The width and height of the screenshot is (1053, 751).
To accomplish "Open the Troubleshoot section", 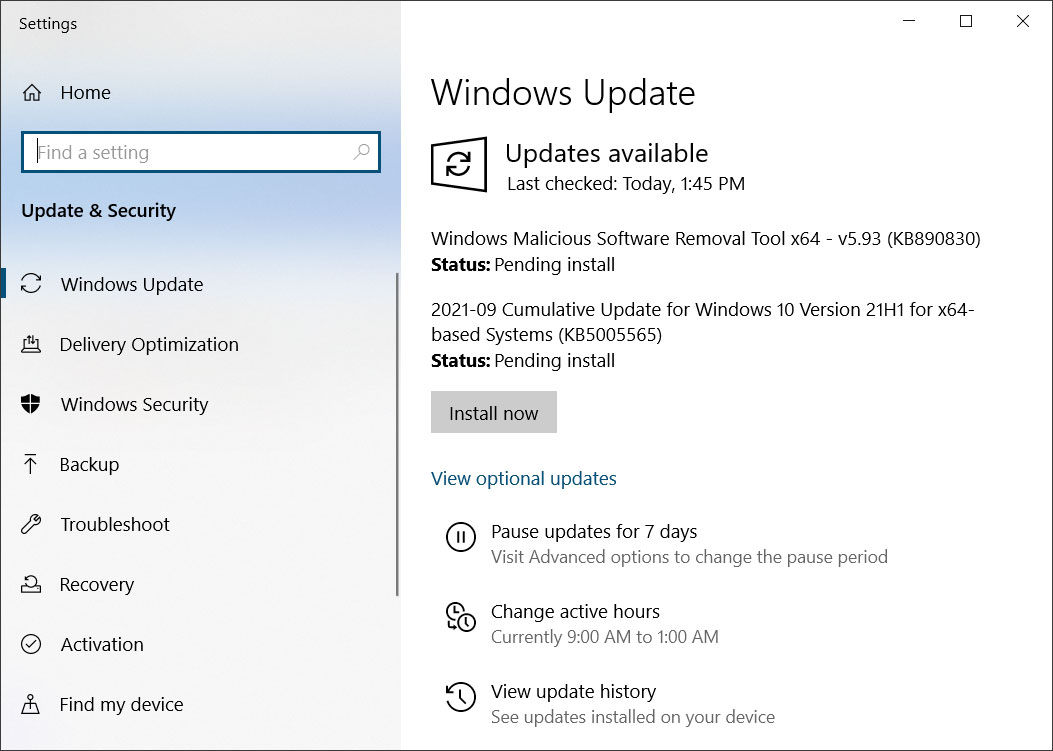I will pyautogui.click(x=115, y=524).
